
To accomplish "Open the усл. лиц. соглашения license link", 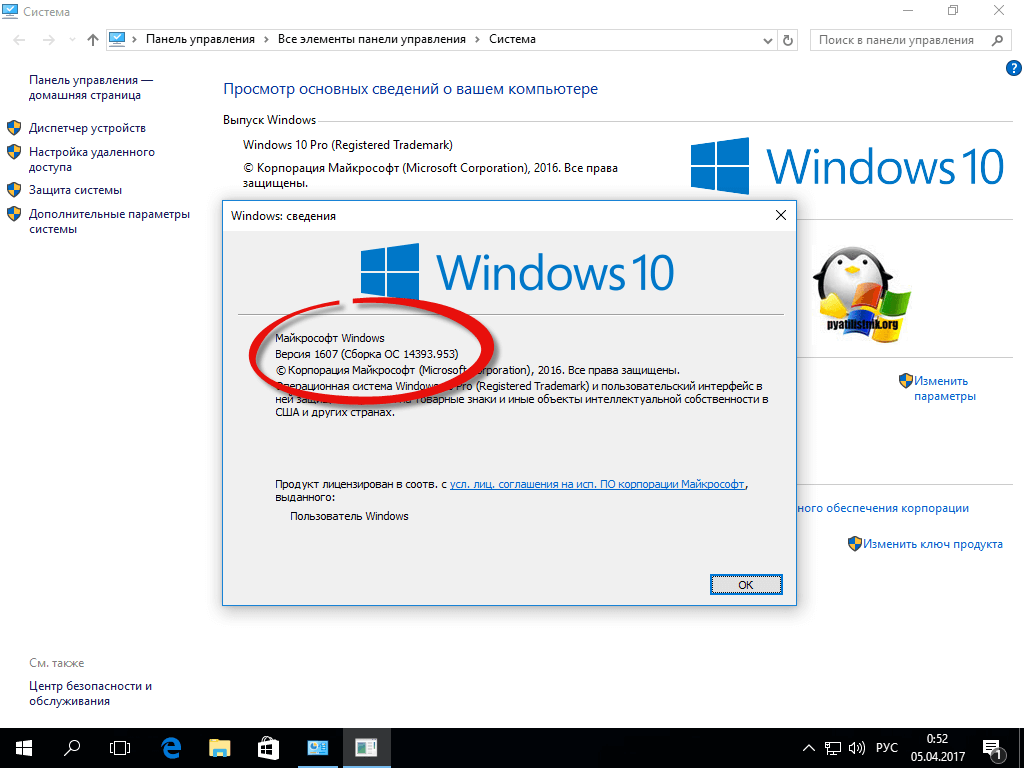I will coord(597,485).
